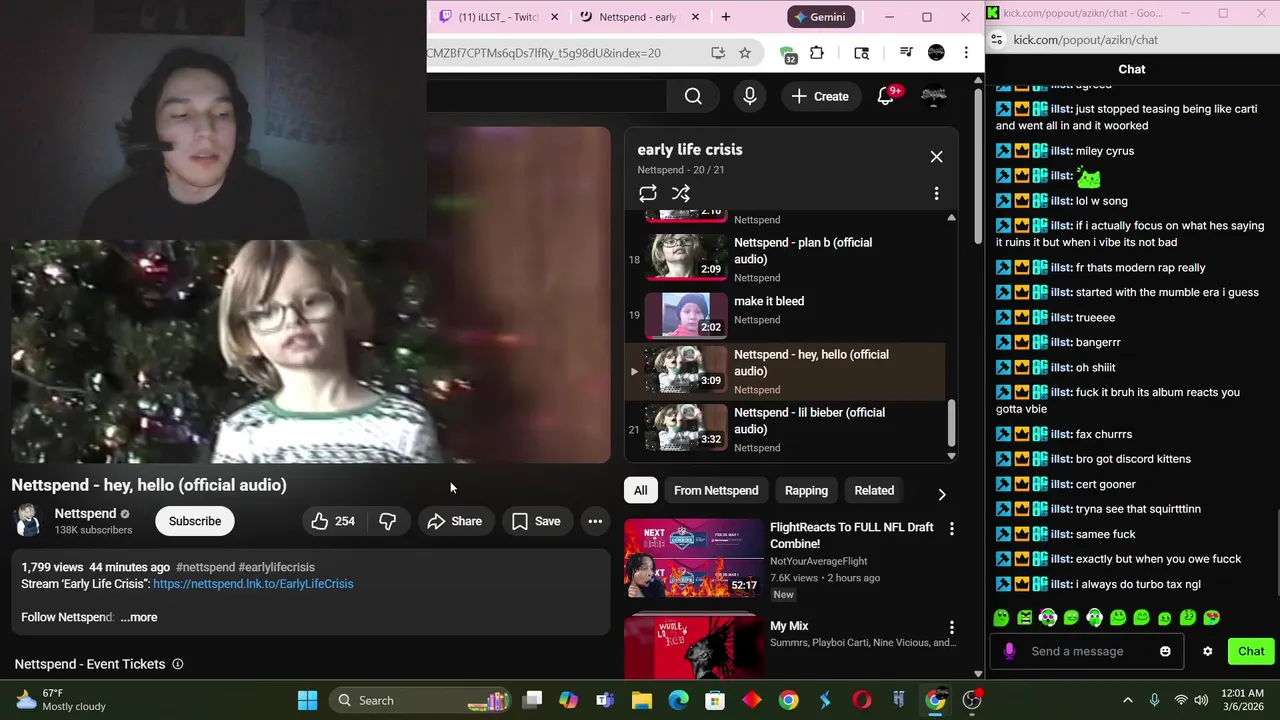Open the Nettspend channel name link
Viewport: 1280px width, 720px height.
tap(85, 513)
